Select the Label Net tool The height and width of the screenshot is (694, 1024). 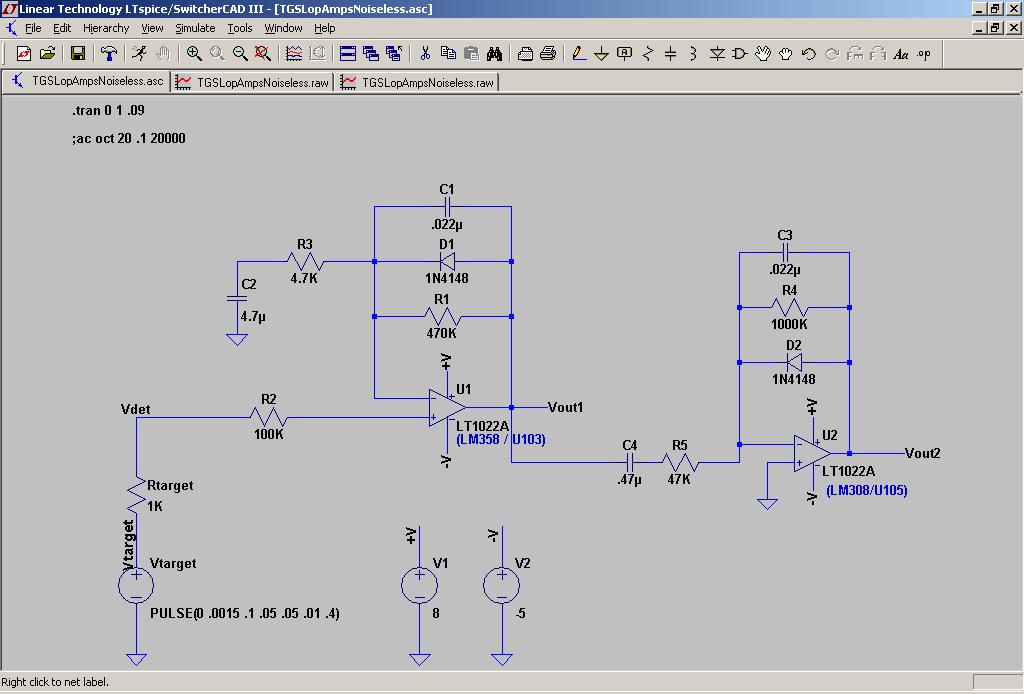tap(625, 54)
